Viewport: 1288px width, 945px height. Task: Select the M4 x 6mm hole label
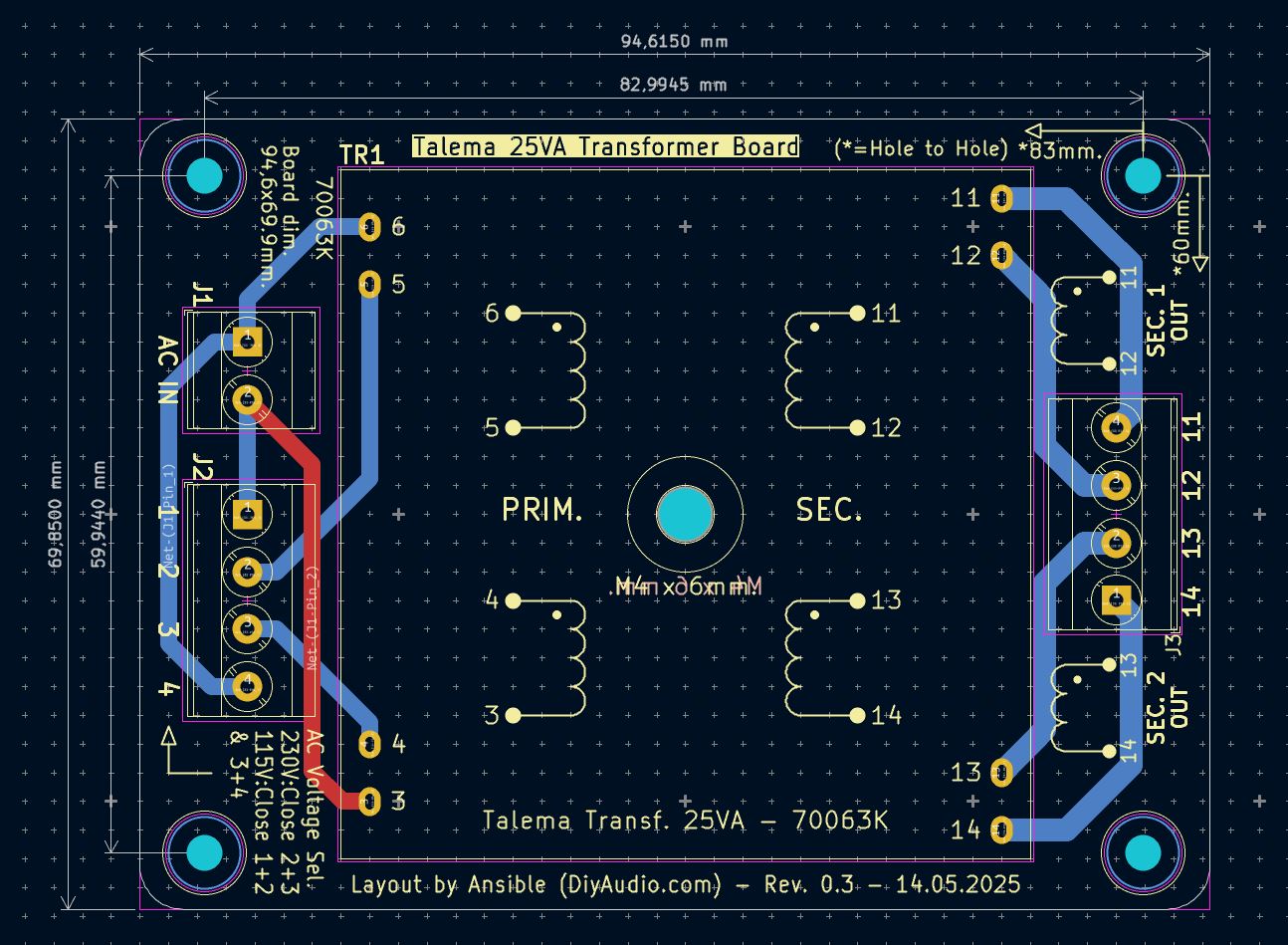687,588
